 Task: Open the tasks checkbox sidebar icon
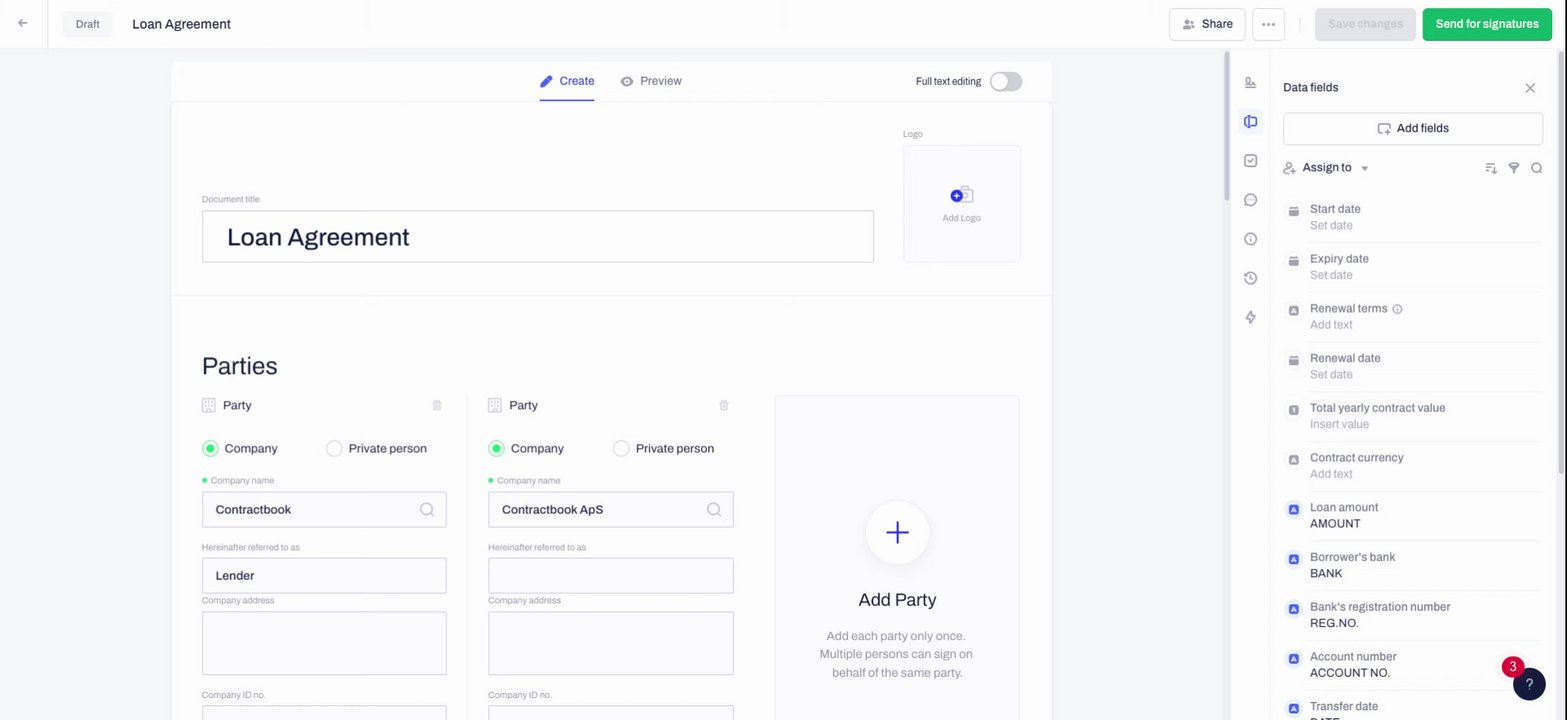[1250, 161]
